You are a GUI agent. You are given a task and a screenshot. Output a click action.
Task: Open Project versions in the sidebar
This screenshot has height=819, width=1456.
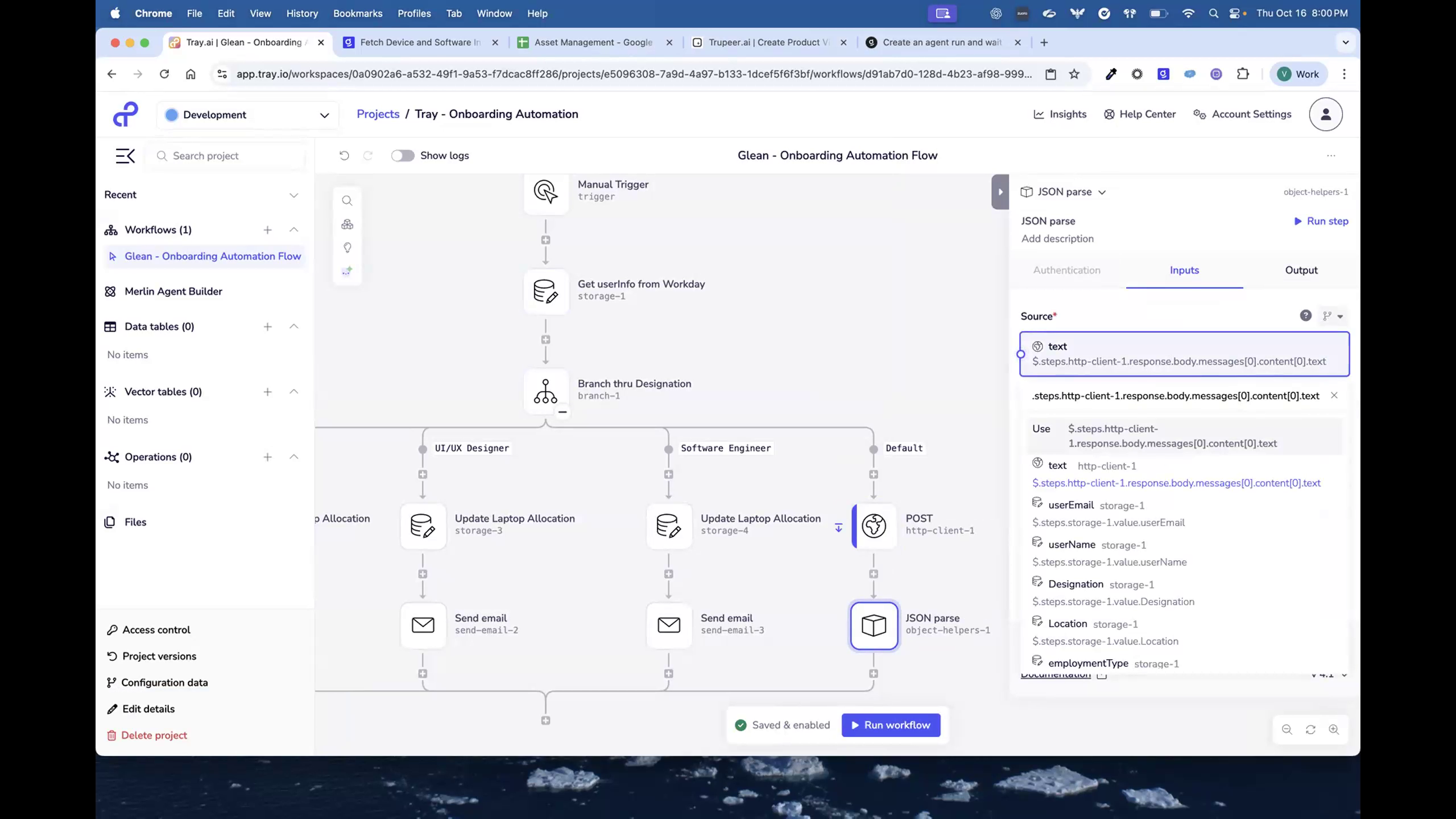coord(159,656)
